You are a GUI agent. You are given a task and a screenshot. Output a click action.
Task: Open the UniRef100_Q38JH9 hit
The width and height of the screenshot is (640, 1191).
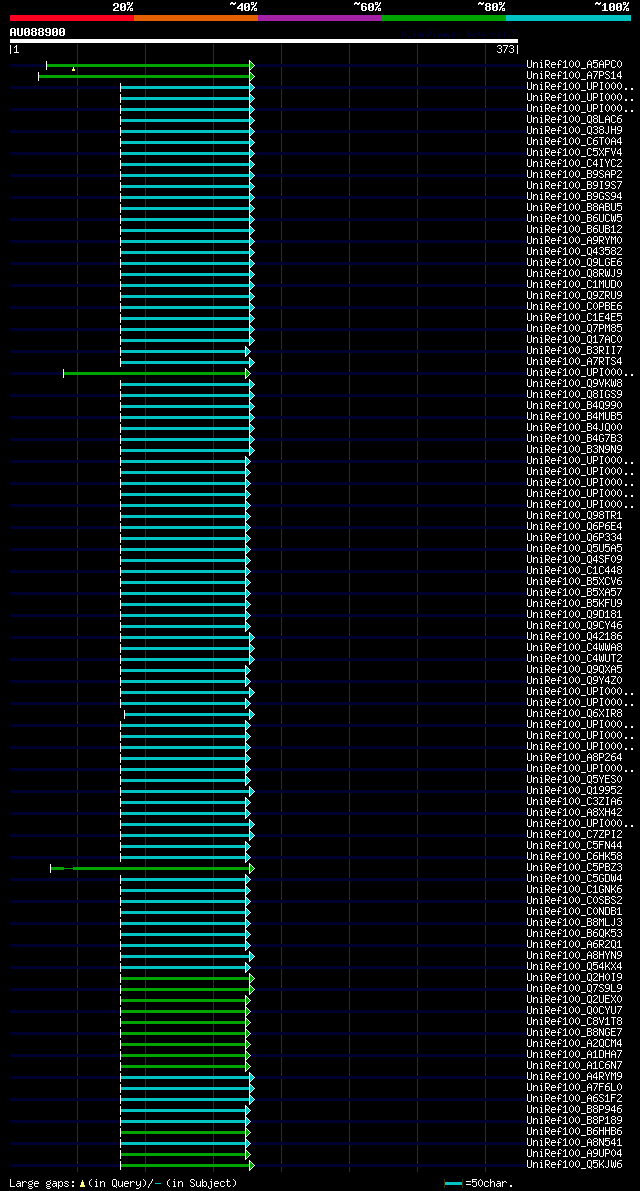coord(574,131)
